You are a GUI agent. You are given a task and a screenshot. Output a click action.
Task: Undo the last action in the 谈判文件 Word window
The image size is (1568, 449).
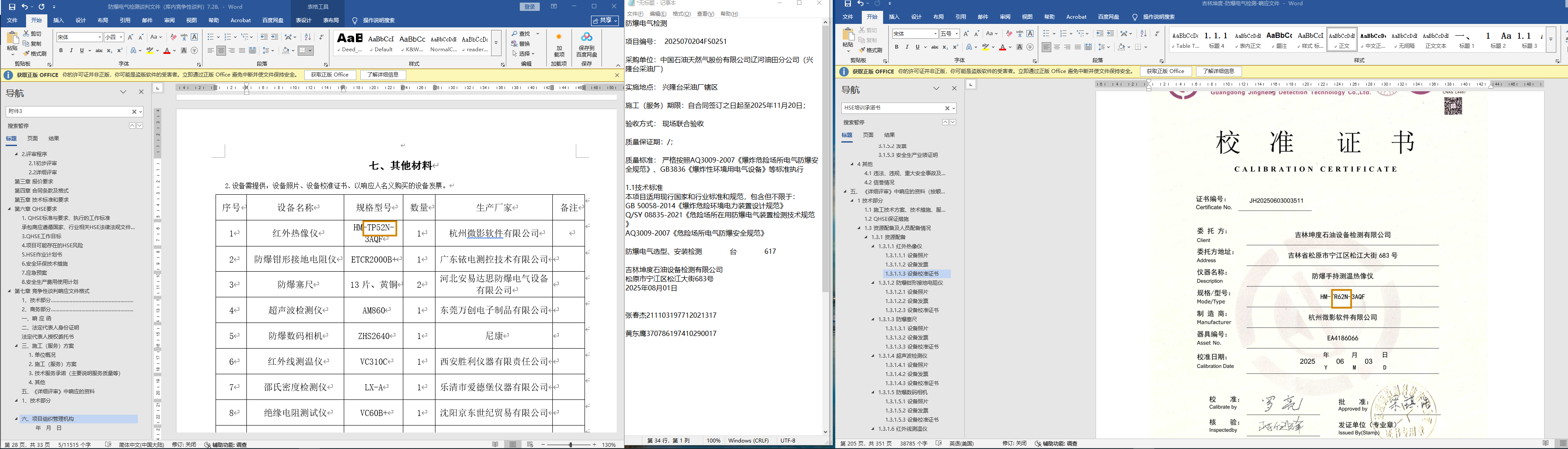(25, 7)
